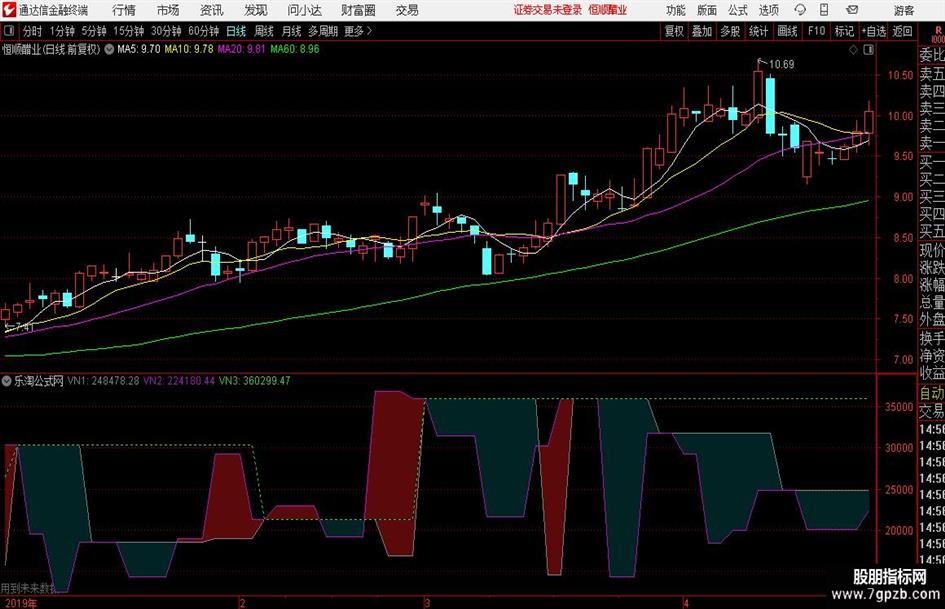The width and height of the screenshot is (945, 609).
Task: Click the red 恒顺醋业 stock name in title bar
Action: [x=608, y=10]
